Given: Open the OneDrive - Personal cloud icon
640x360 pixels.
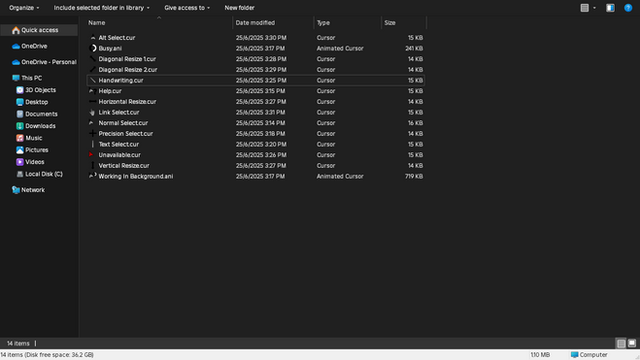Looking at the screenshot, I should click(16, 62).
